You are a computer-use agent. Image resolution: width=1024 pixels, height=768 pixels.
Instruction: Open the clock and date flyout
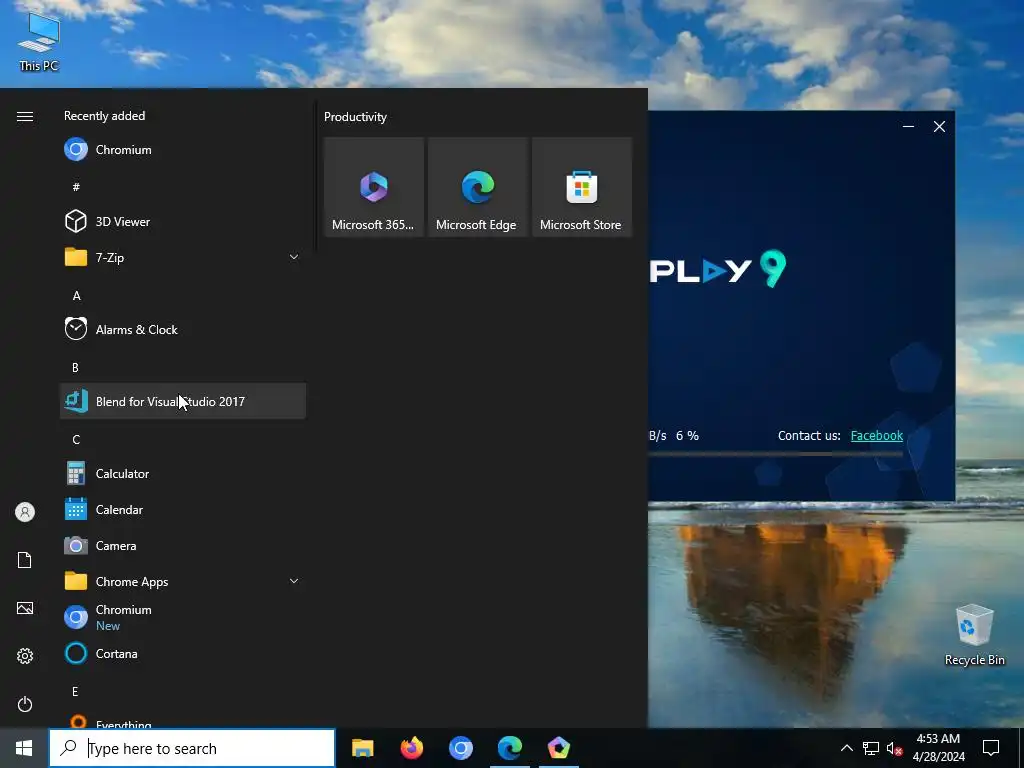pos(938,748)
